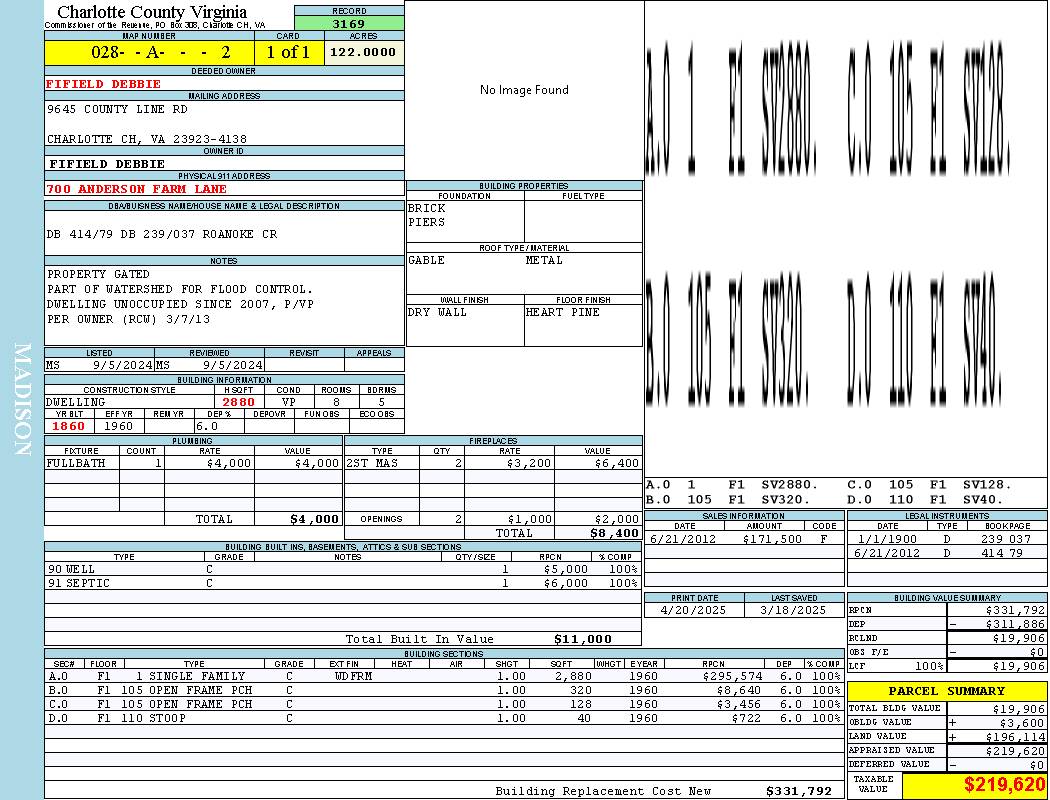Click effective year 1960 in building information
The image size is (1050, 800).
tap(119, 426)
